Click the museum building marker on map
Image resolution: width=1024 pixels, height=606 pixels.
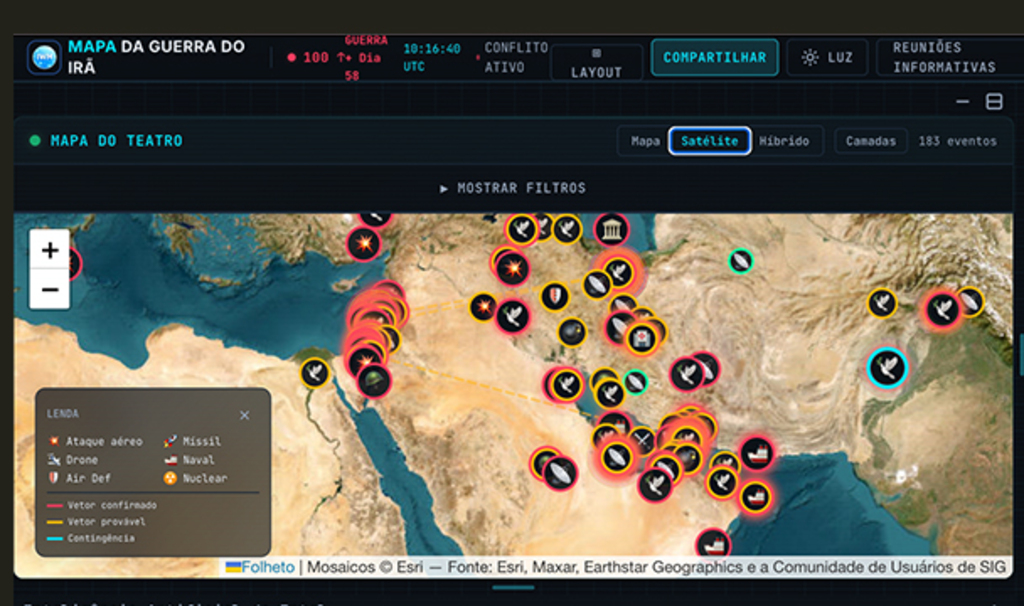pos(611,230)
